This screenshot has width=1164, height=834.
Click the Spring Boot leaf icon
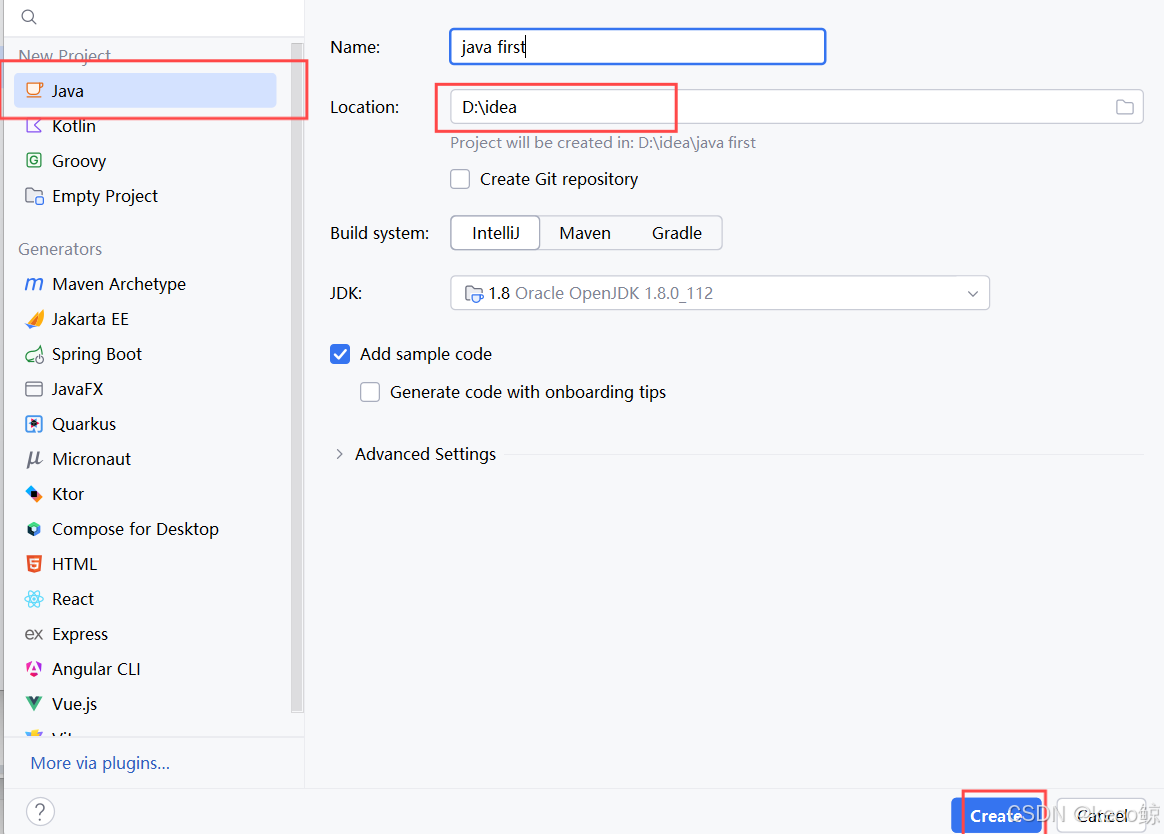pyautogui.click(x=34, y=354)
